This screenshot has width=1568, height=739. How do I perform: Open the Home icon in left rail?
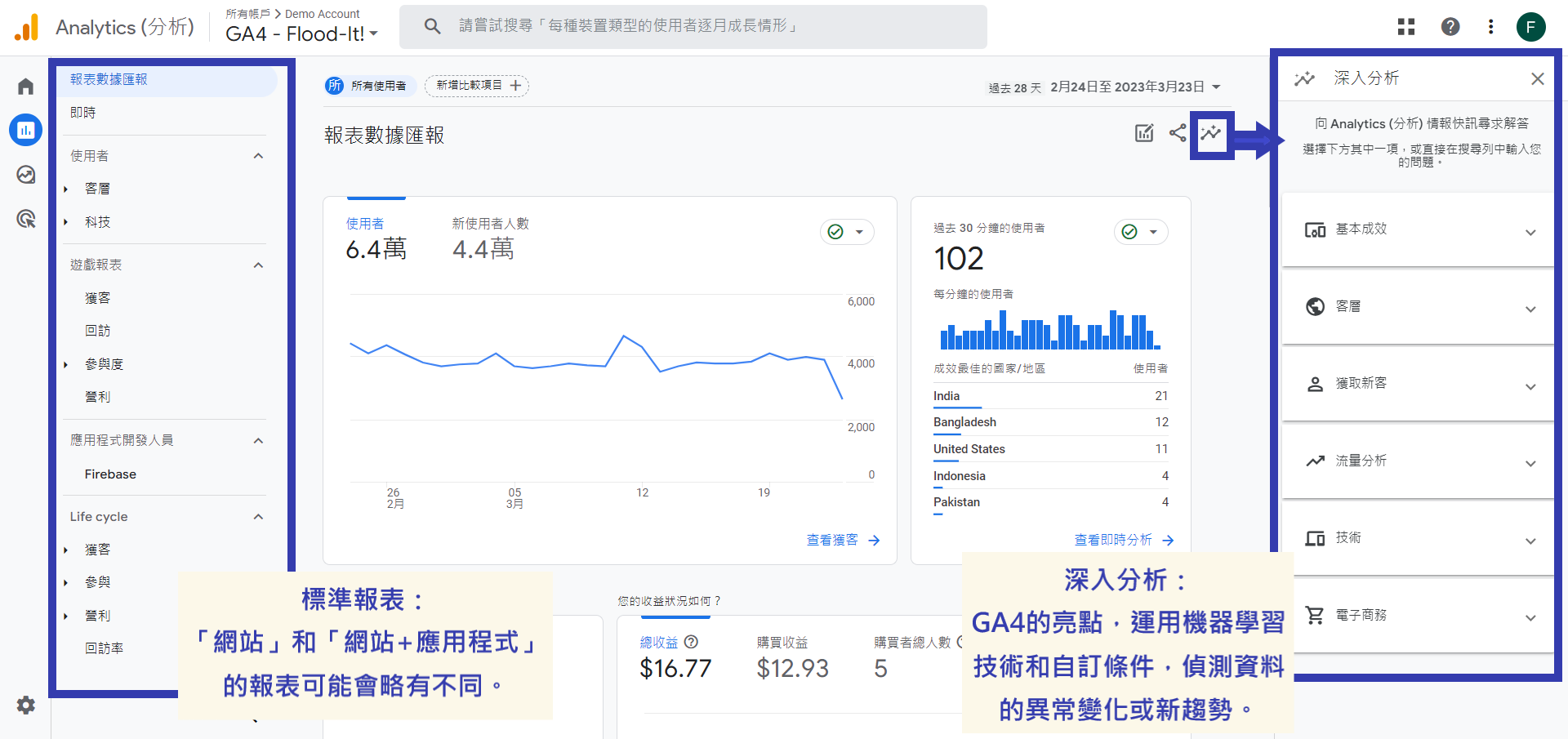coord(26,86)
